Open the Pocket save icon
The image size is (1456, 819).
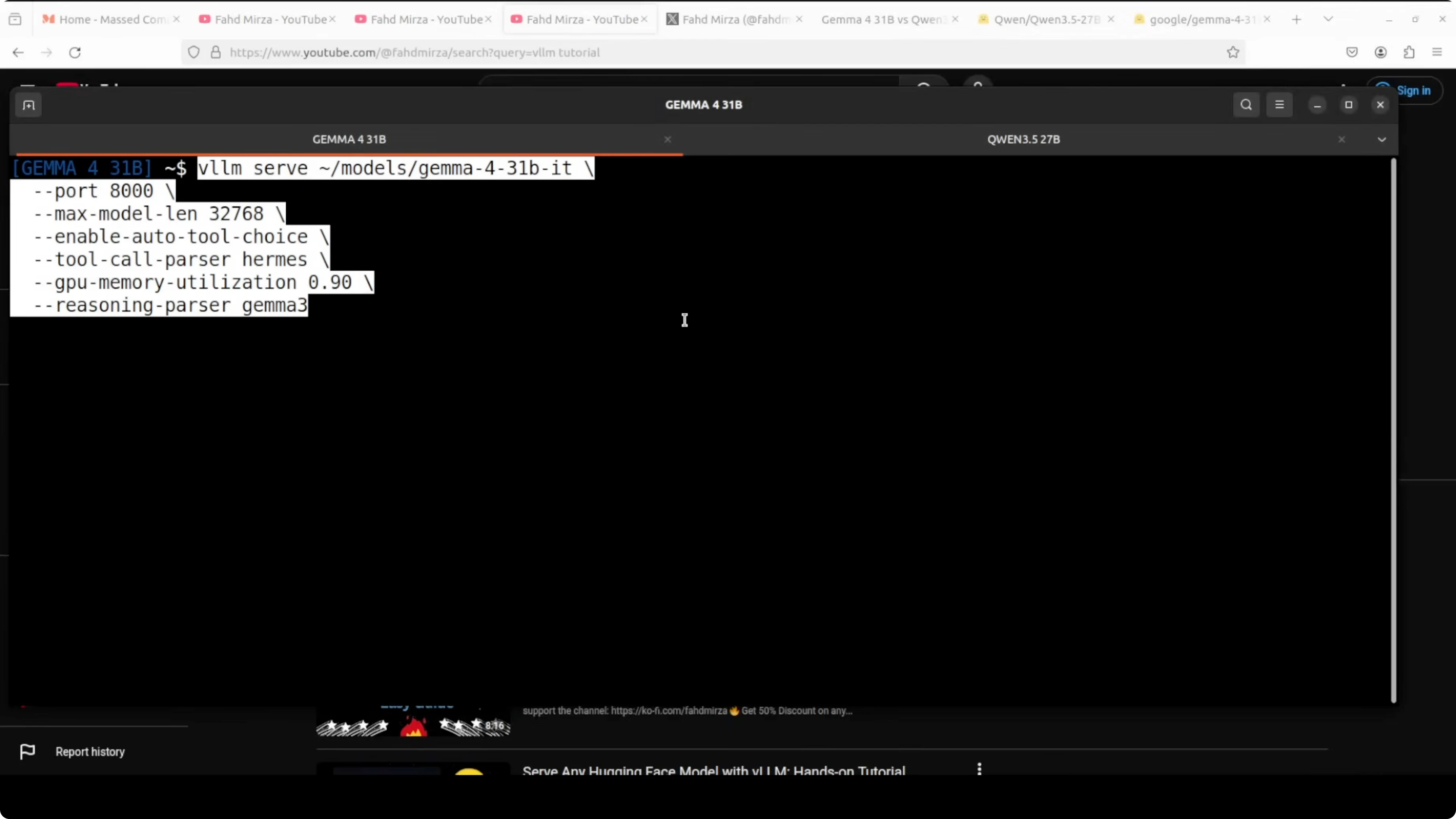1352,53
